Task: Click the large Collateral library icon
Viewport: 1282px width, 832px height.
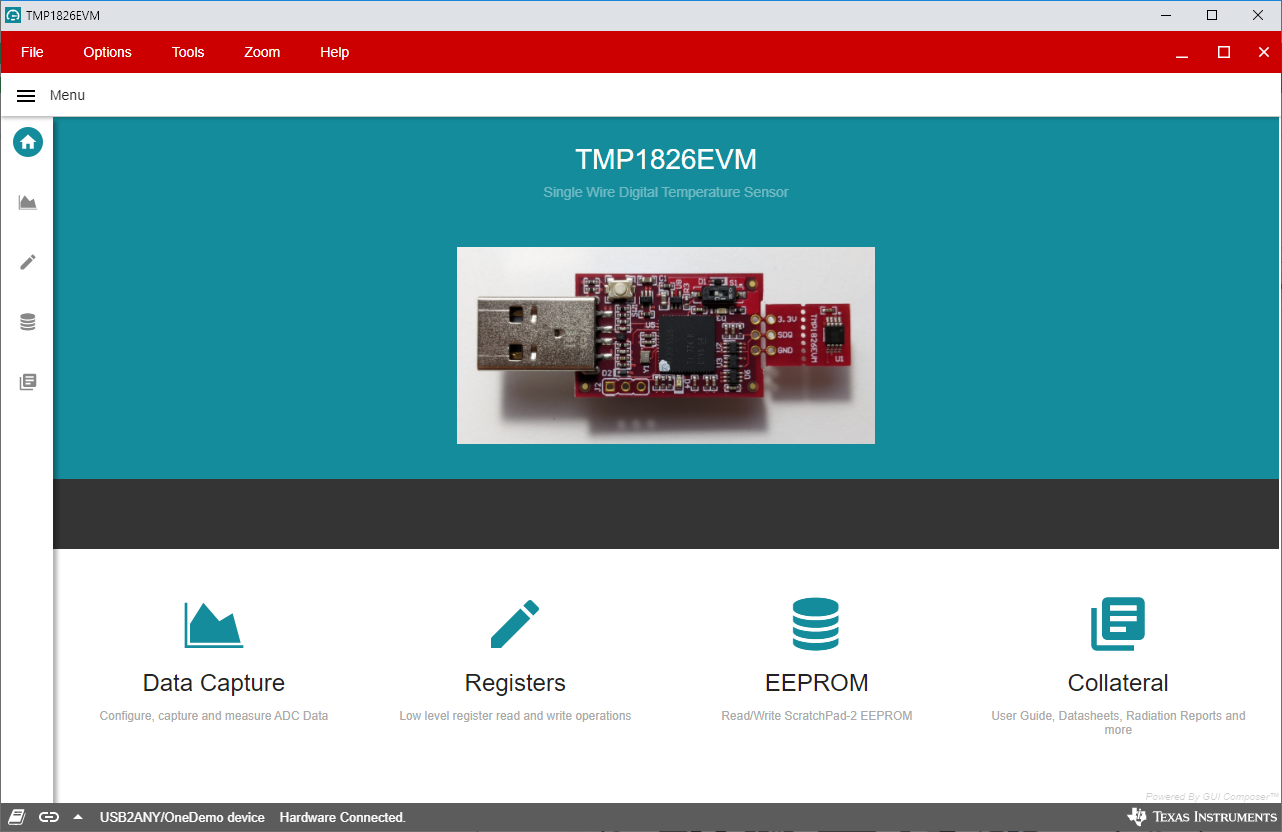Action: tap(1117, 625)
